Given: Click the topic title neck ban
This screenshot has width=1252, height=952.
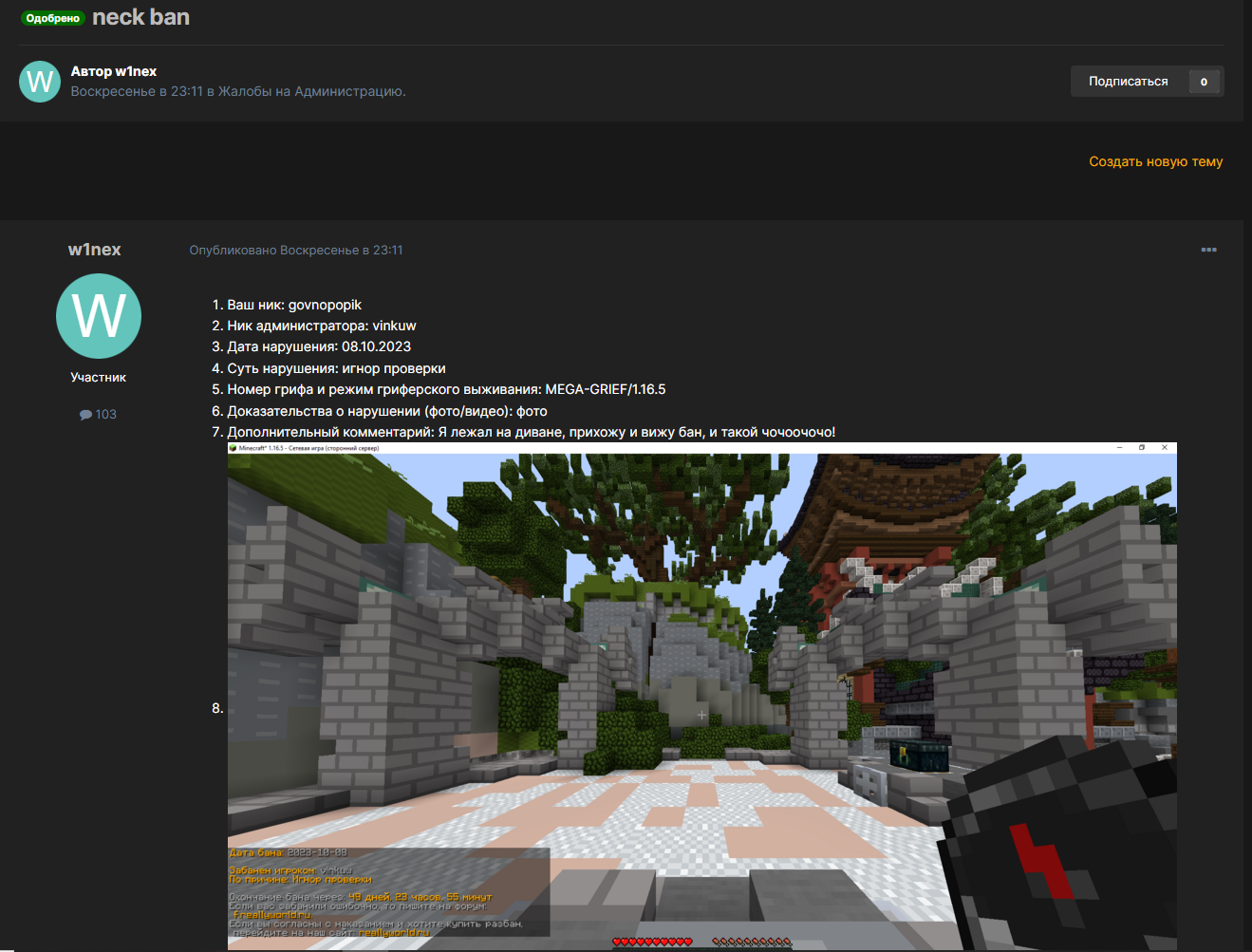Looking at the screenshot, I should (x=140, y=17).
